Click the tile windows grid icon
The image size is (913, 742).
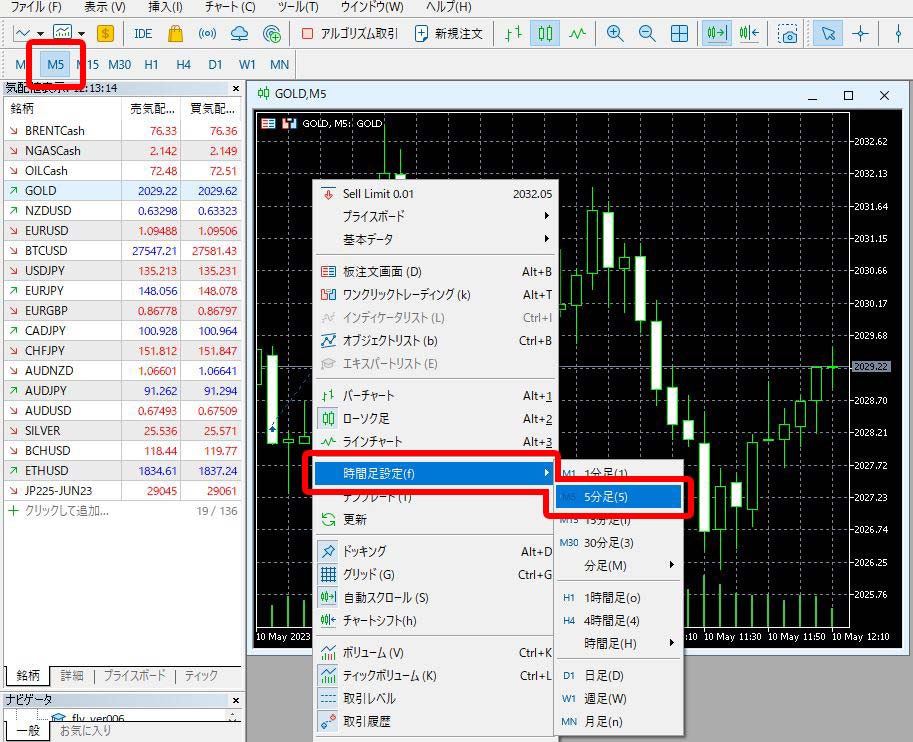(679, 33)
